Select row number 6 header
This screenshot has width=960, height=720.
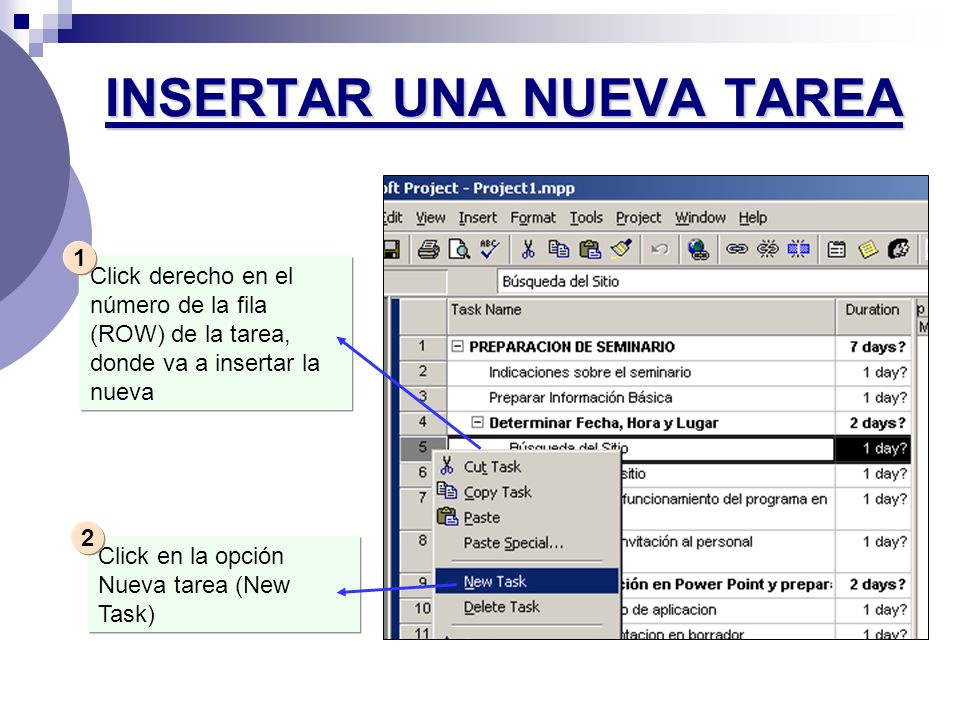pyautogui.click(x=416, y=473)
